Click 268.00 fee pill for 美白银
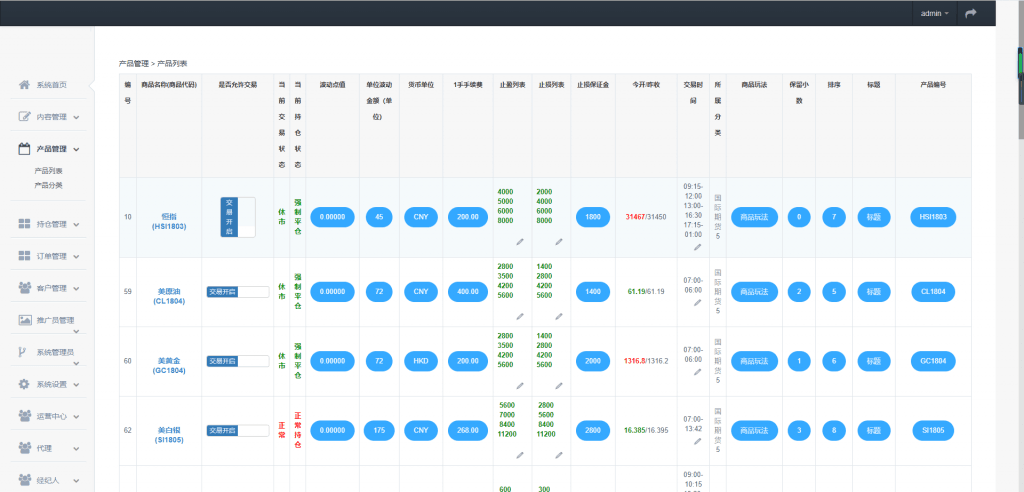The height and width of the screenshot is (492, 1024). point(468,430)
